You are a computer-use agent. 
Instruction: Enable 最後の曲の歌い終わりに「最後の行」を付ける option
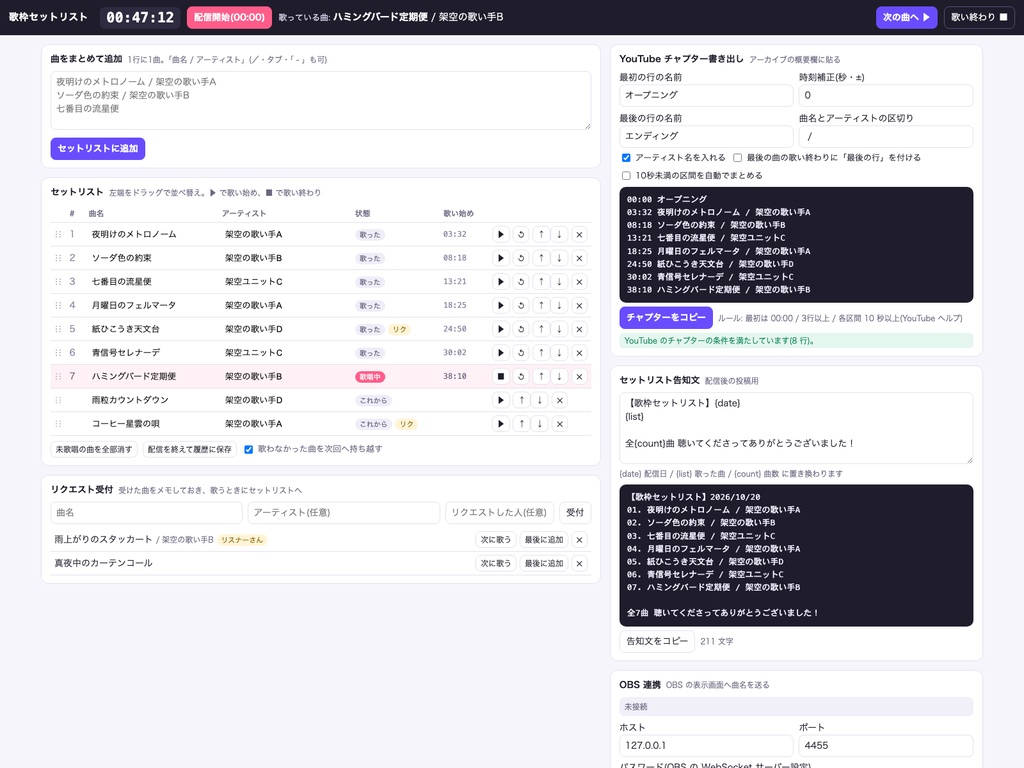pos(737,157)
